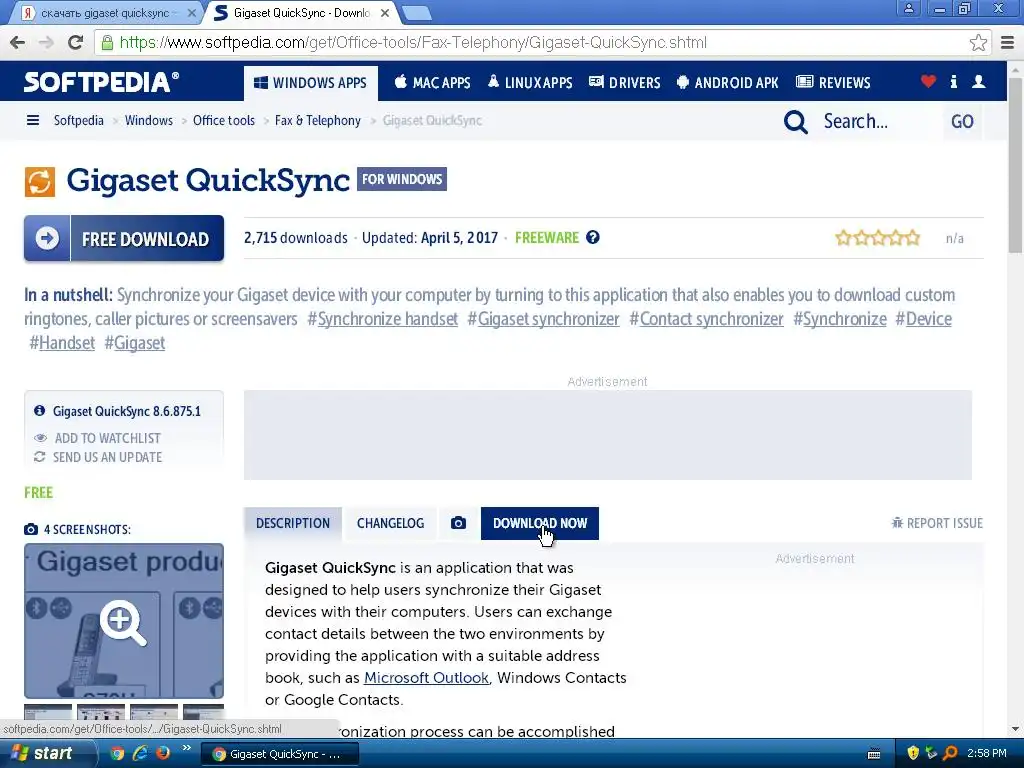
Task: Open a new tab with the new-tab button
Action: pos(416,12)
